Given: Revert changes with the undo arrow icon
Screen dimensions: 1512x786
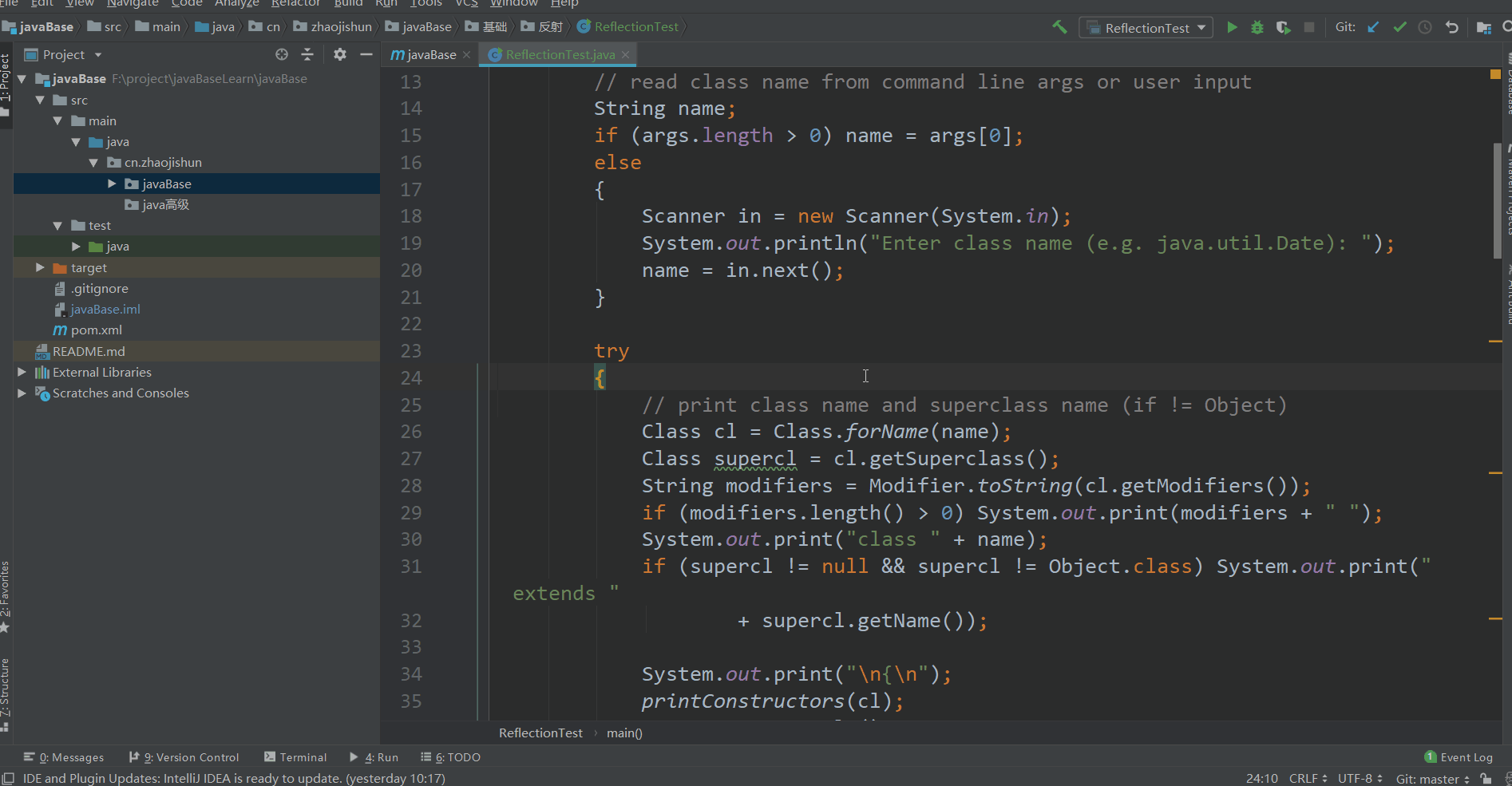Looking at the screenshot, I should 1451,28.
